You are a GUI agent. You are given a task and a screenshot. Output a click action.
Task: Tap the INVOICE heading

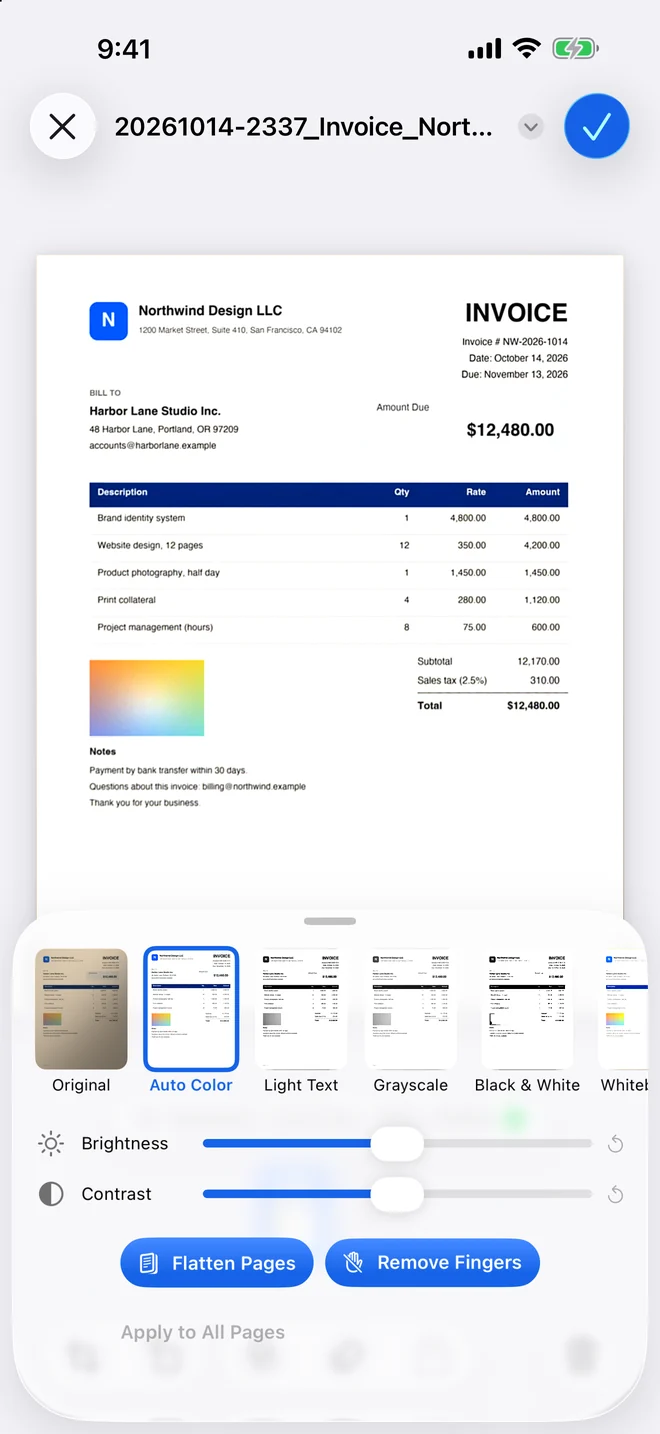[516, 313]
